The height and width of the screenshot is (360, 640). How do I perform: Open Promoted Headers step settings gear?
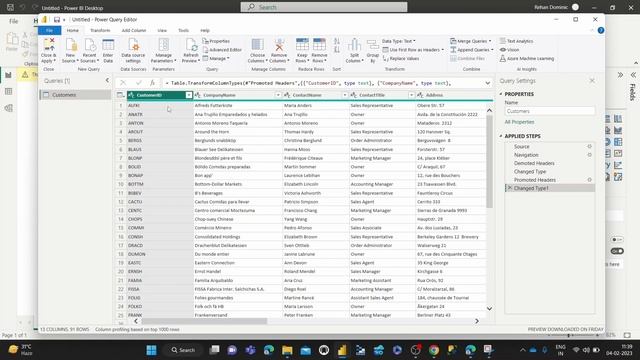[589, 180]
